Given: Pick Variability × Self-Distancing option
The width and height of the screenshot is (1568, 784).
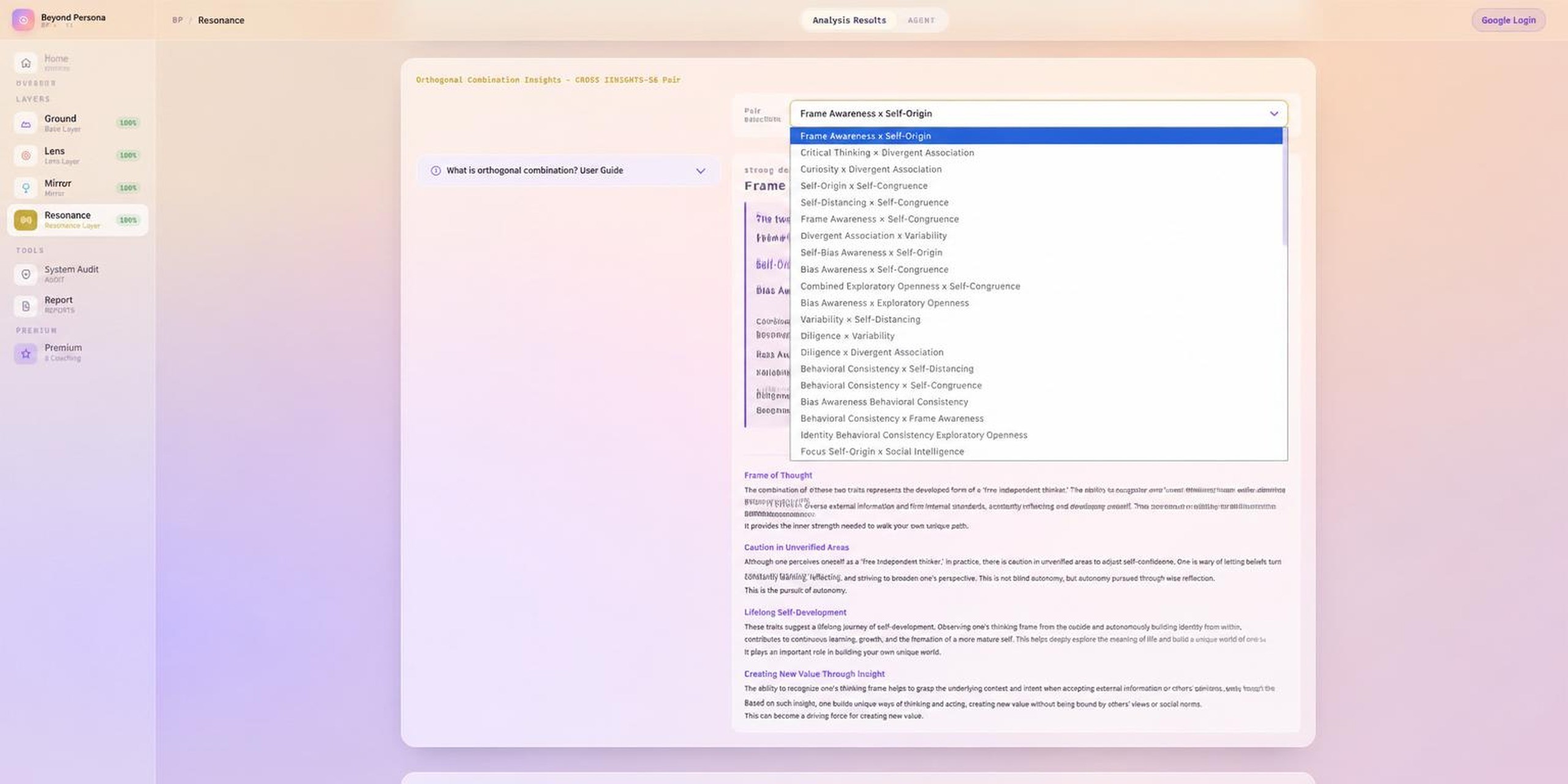Looking at the screenshot, I should coord(1036,319).
